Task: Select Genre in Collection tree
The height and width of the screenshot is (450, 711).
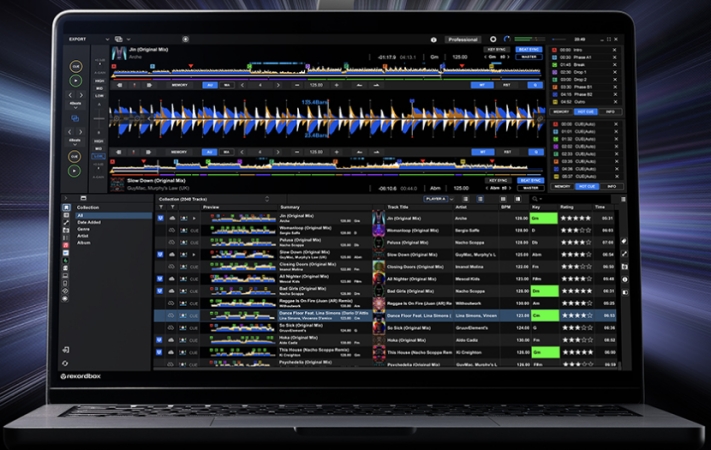Action: click(x=83, y=229)
